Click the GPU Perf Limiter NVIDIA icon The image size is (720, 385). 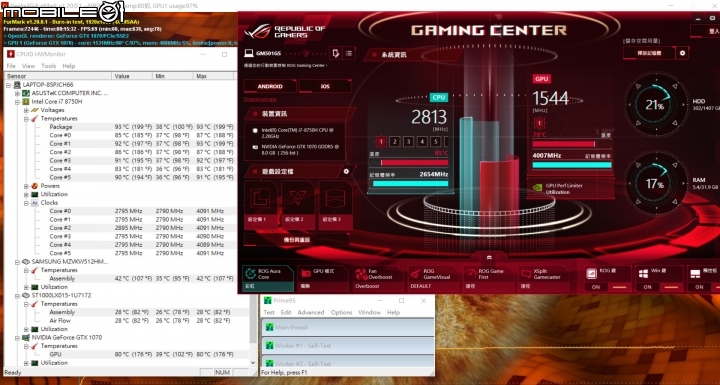pyautogui.click(x=536, y=188)
